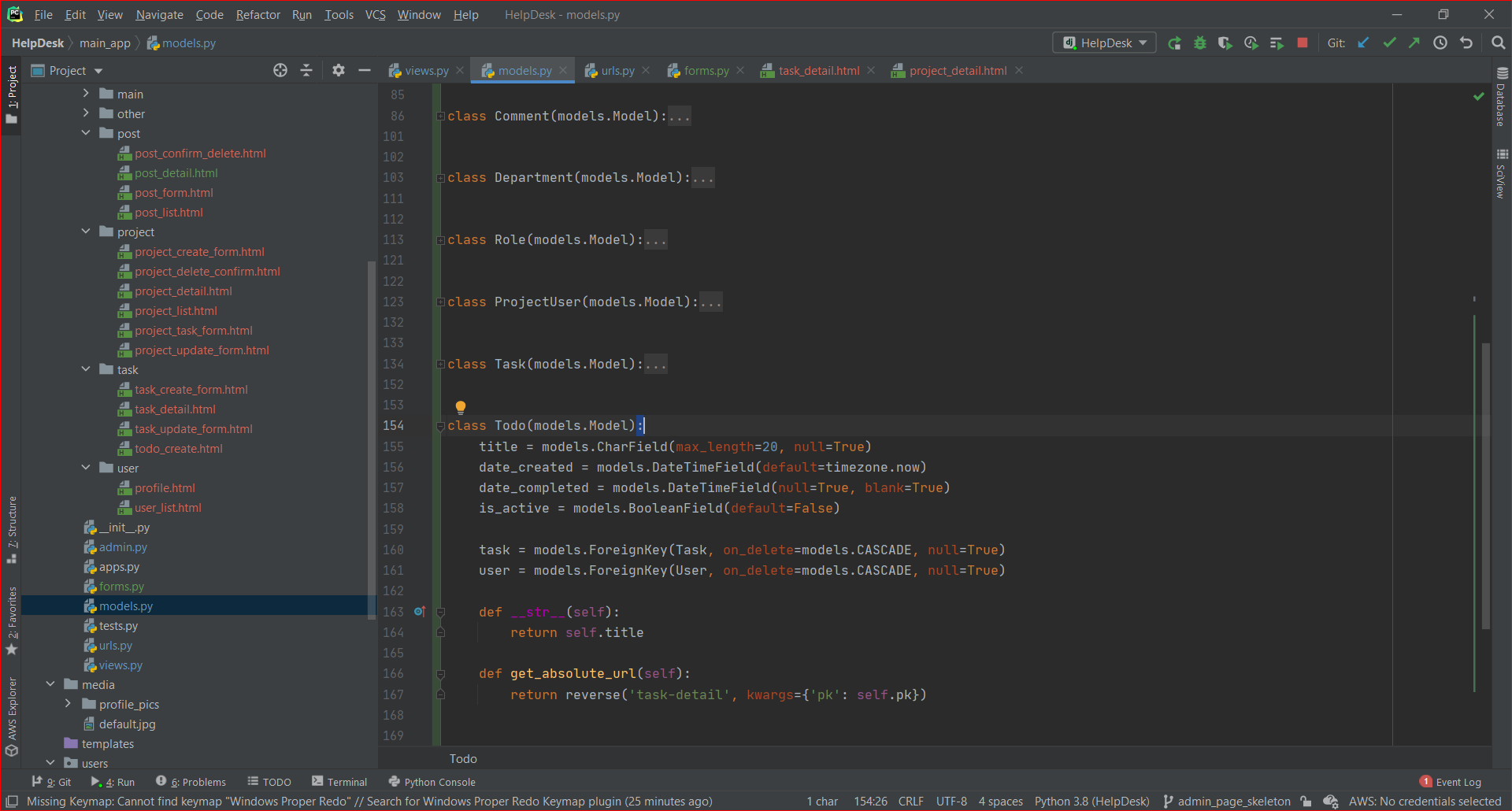Toggle the Favorites side panel
The image size is (1512, 811).
click(x=12, y=620)
